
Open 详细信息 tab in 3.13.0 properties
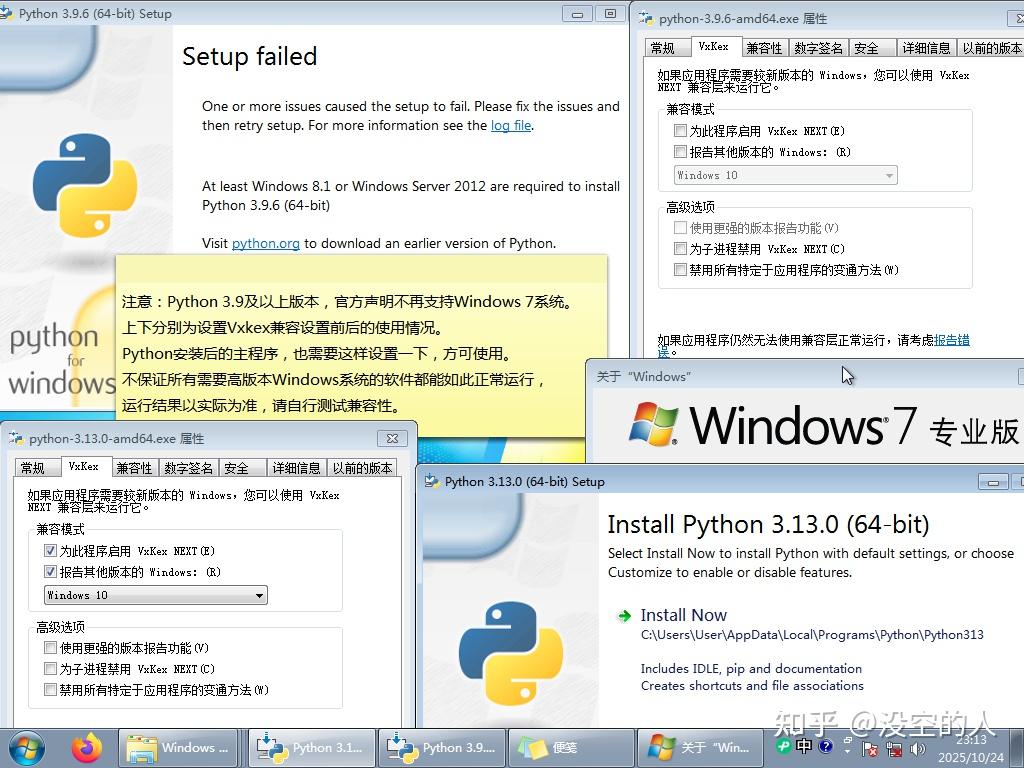pyautogui.click(x=297, y=468)
